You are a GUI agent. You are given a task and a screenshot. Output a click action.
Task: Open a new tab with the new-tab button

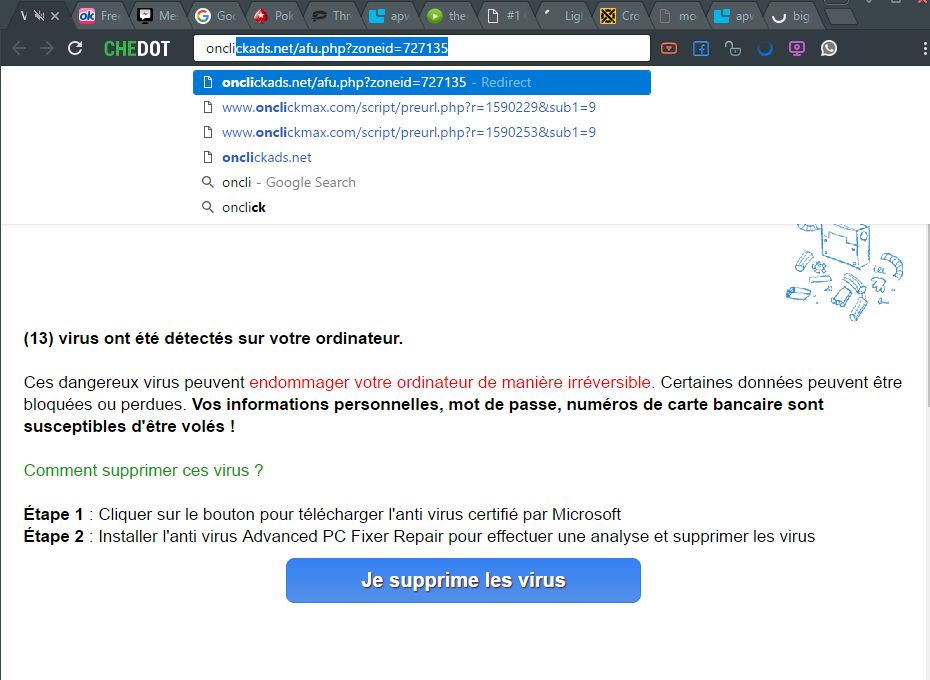point(842,16)
